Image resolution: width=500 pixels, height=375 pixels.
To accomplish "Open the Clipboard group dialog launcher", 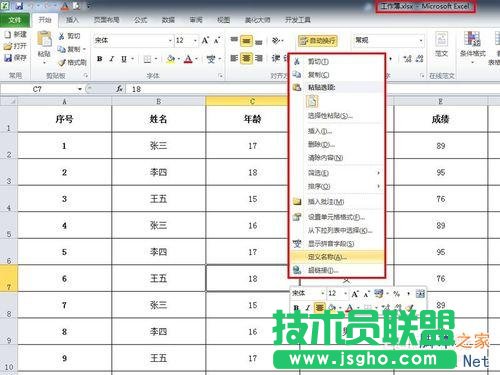I will [86, 76].
